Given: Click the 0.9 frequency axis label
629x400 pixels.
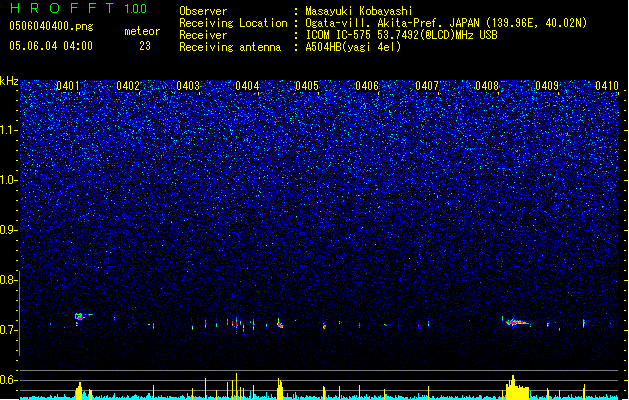Looking at the screenshot, I should [9, 230].
